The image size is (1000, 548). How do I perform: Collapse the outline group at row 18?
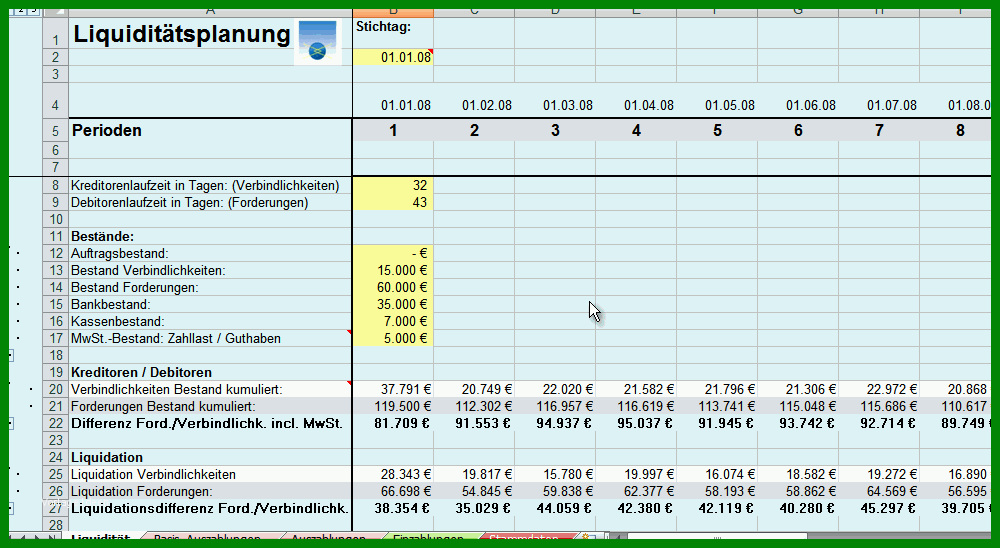[x=11, y=355]
